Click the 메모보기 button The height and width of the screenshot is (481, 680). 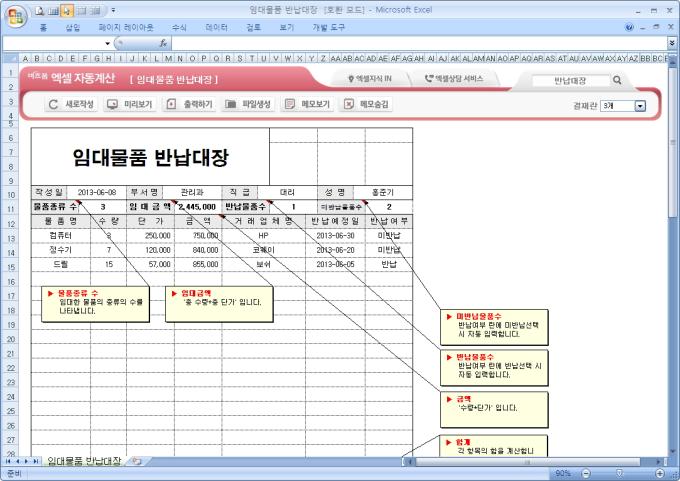[307, 105]
